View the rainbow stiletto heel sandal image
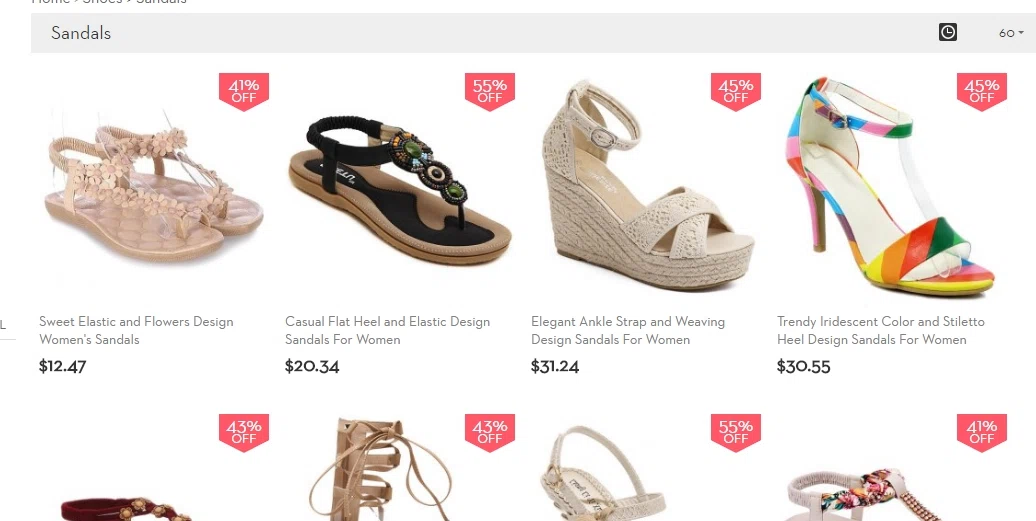The width and height of the screenshot is (1036, 521). (889, 186)
